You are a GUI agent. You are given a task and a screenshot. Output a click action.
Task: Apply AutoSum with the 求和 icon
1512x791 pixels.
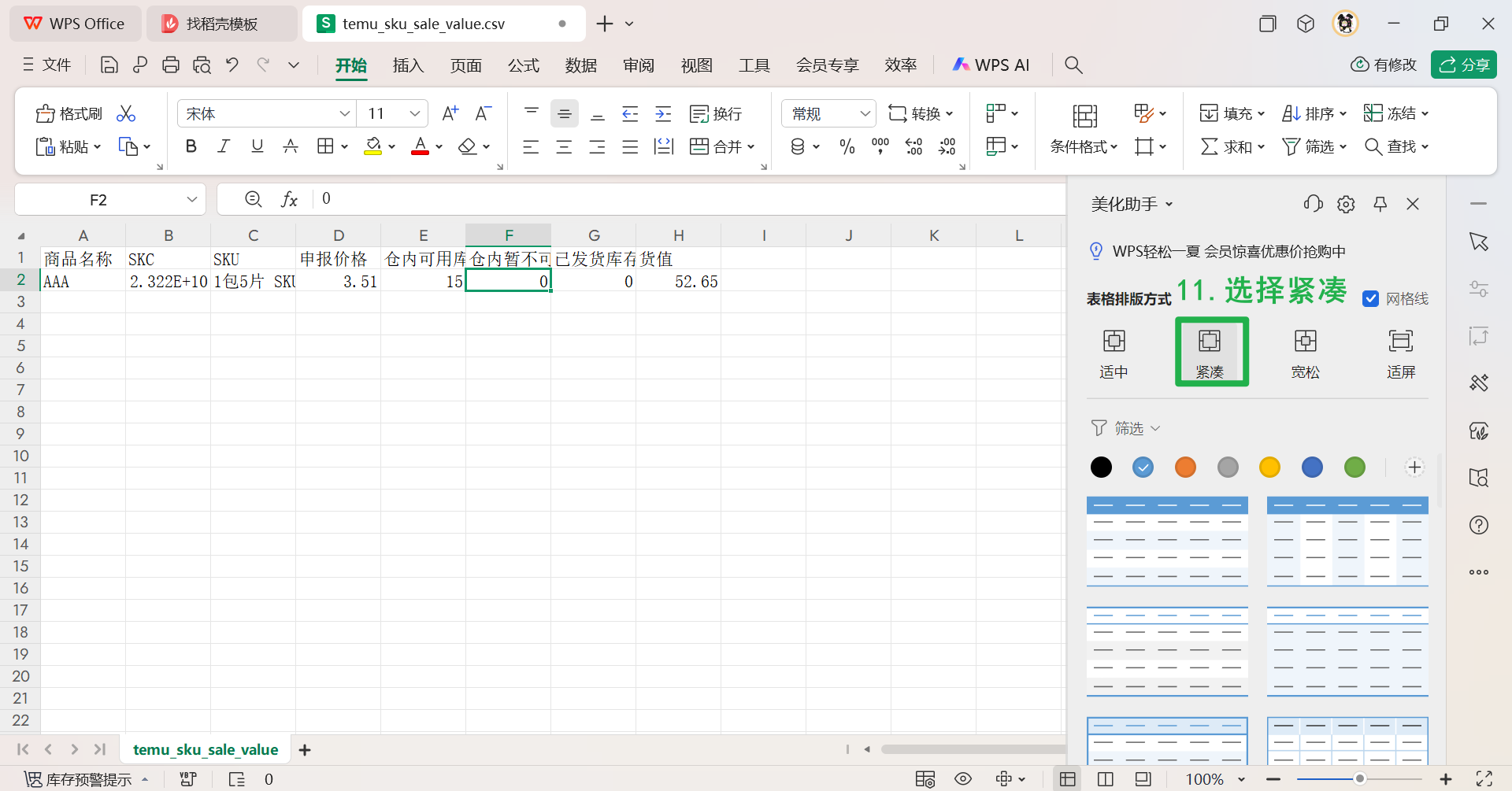point(1227,146)
